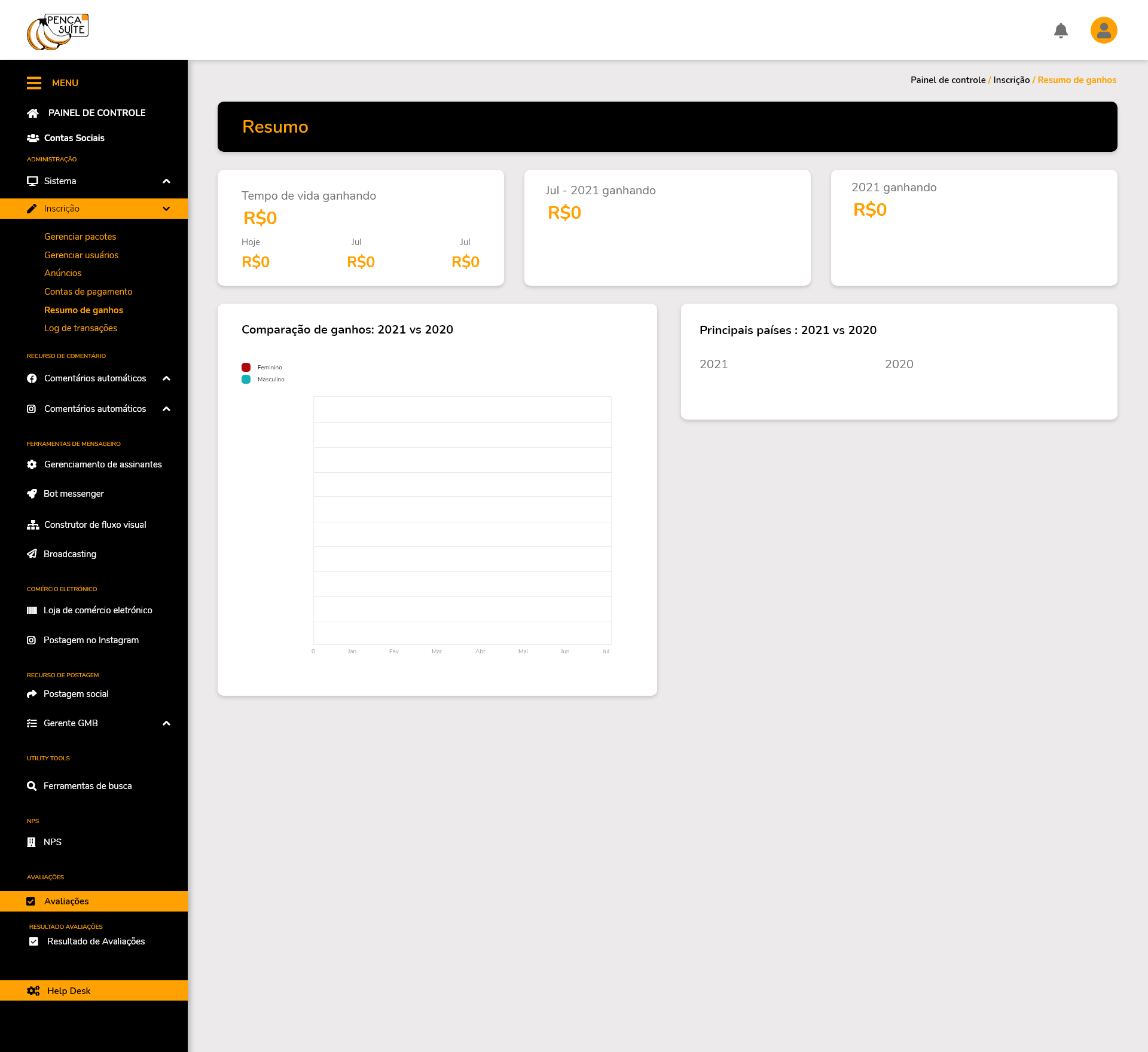The height and width of the screenshot is (1052, 1148).
Task: Click the Resultado de Avaliações checkbox icon
Action: pyautogui.click(x=34, y=941)
